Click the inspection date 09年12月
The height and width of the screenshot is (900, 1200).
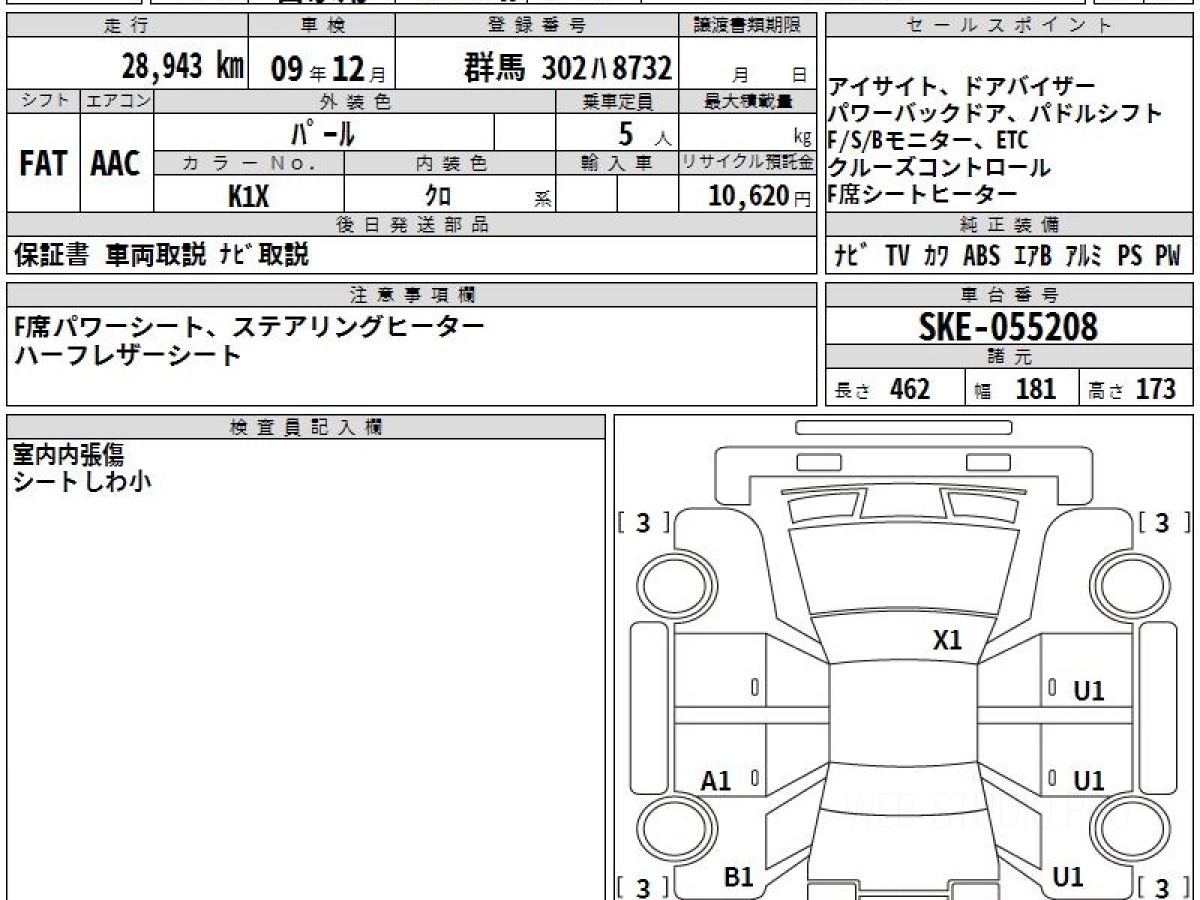pyautogui.click(x=328, y=69)
